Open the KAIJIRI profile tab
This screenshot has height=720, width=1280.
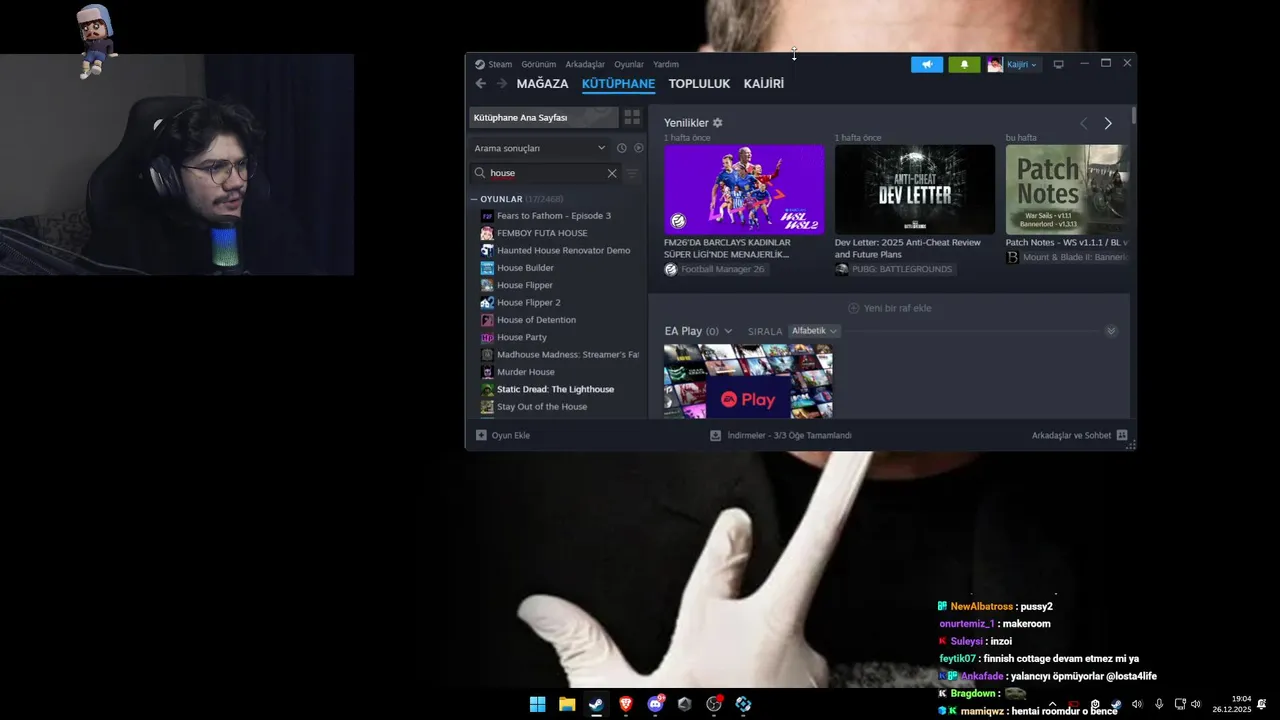764,84
